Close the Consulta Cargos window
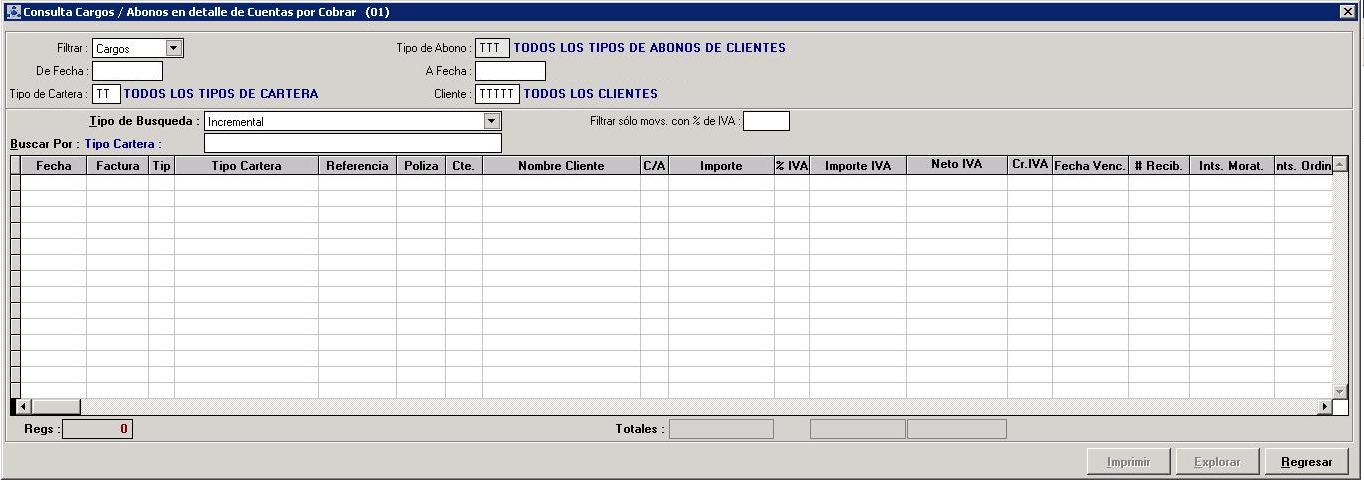 click(1347, 12)
